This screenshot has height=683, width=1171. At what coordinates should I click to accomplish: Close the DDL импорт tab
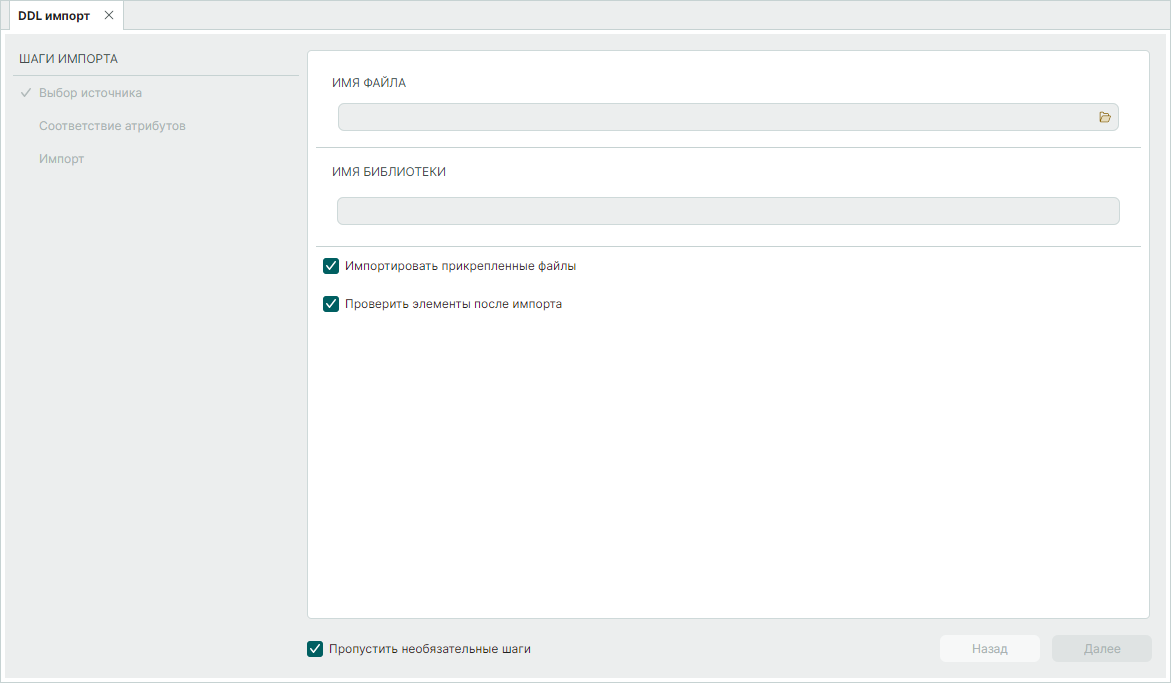109,15
